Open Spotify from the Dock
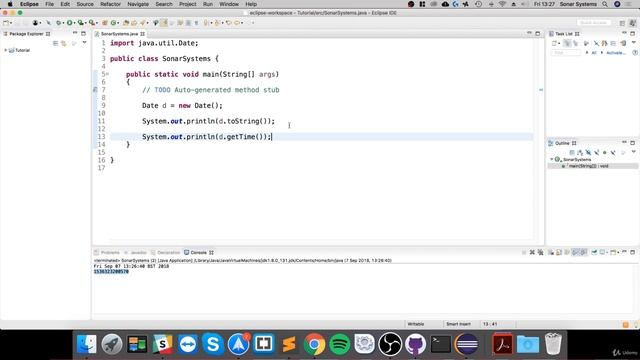Image resolution: width=640 pixels, height=360 pixels. (x=340, y=344)
